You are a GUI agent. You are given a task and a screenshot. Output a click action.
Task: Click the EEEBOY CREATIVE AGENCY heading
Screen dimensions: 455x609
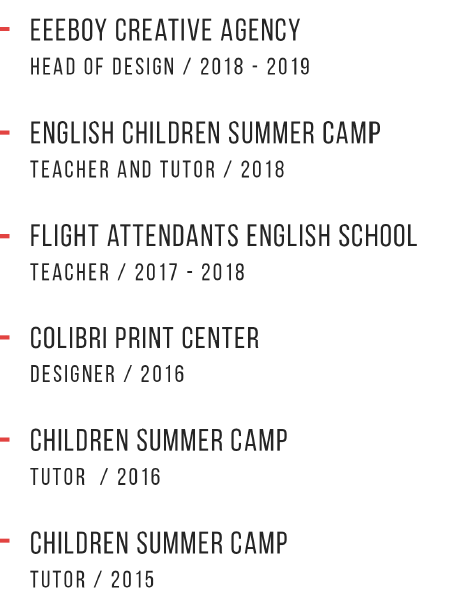pyautogui.click(x=165, y=30)
